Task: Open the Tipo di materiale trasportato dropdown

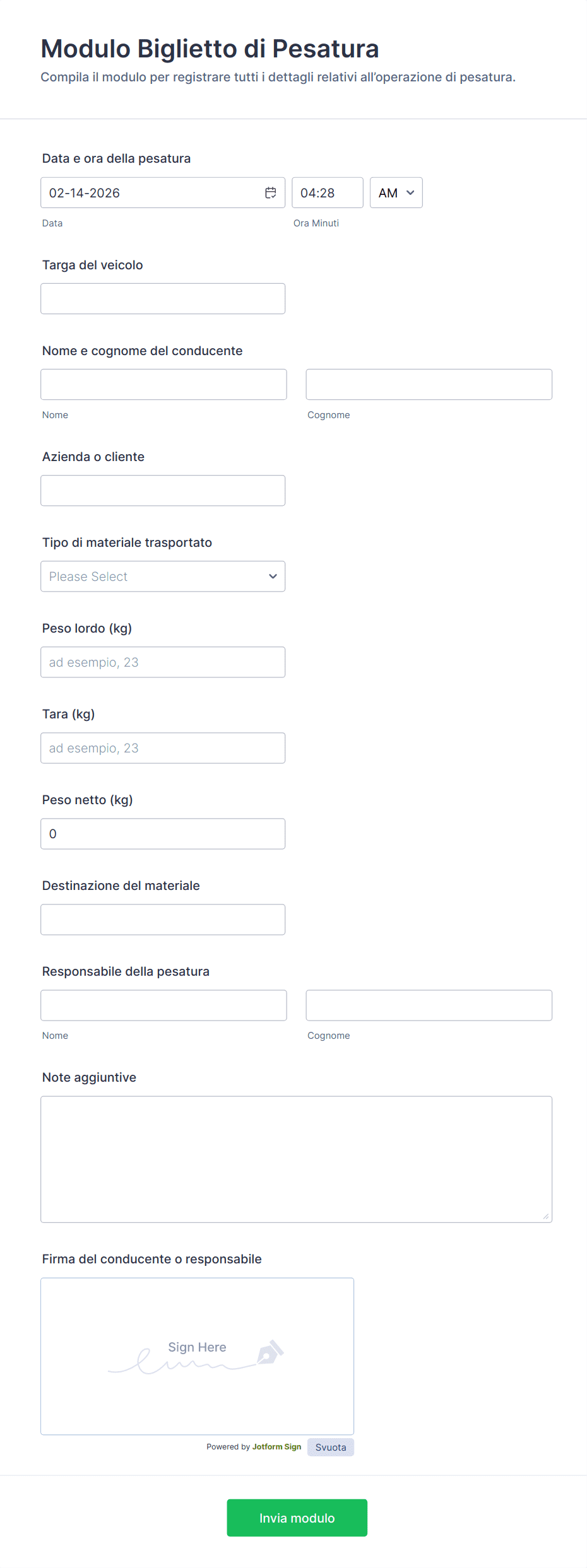Action: tap(163, 576)
